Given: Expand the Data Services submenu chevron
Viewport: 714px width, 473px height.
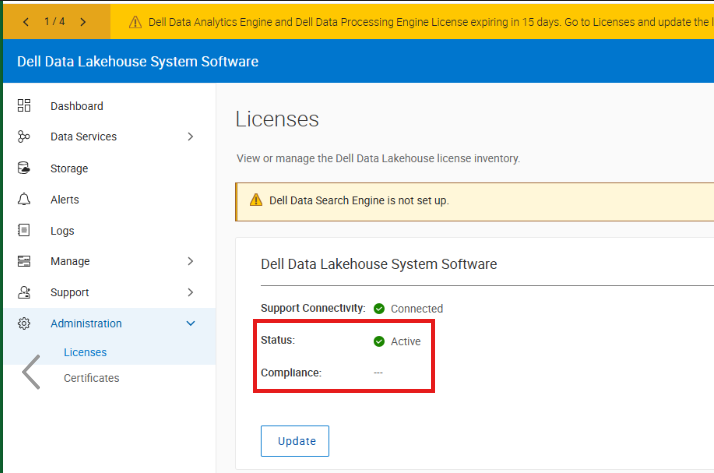Looking at the screenshot, I should (190, 137).
